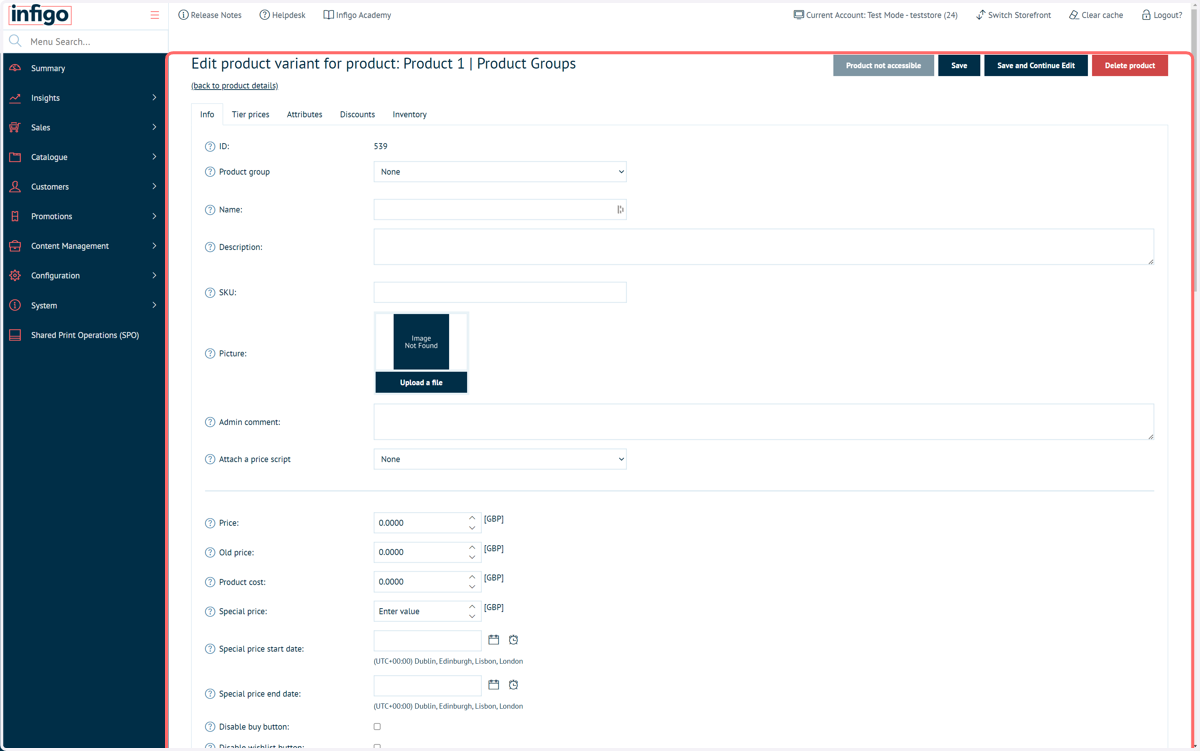Click Save and Continue Edit
Viewport: 1200px width, 751px height.
(1036, 65)
